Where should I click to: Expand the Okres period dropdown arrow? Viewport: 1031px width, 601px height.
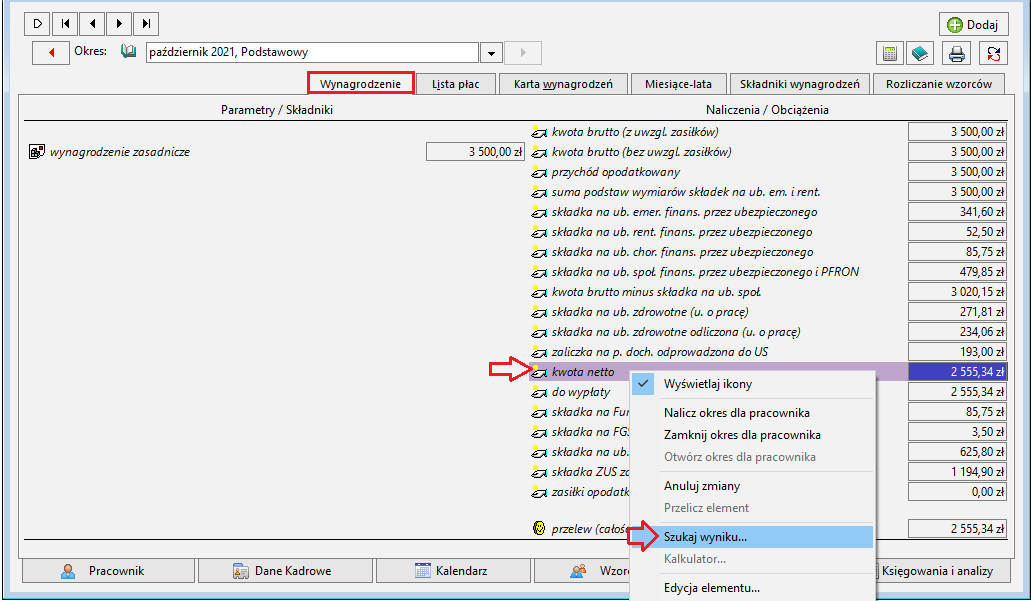pyautogui.click(x=491, y=53)
